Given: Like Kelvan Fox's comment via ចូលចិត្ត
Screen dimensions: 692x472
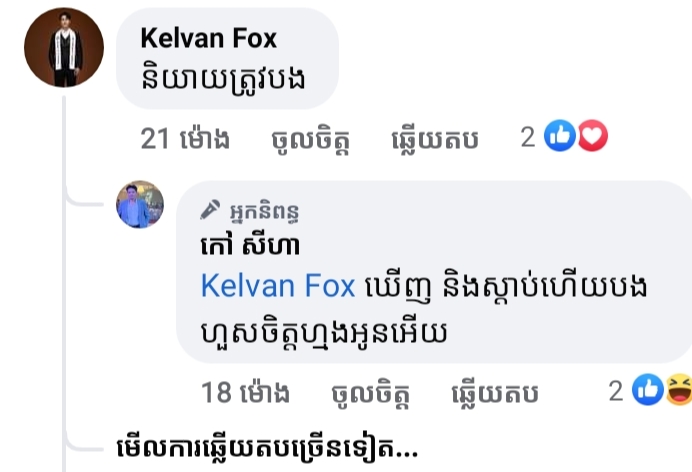Looking at the screenshot, I should [x=311, y=140].
